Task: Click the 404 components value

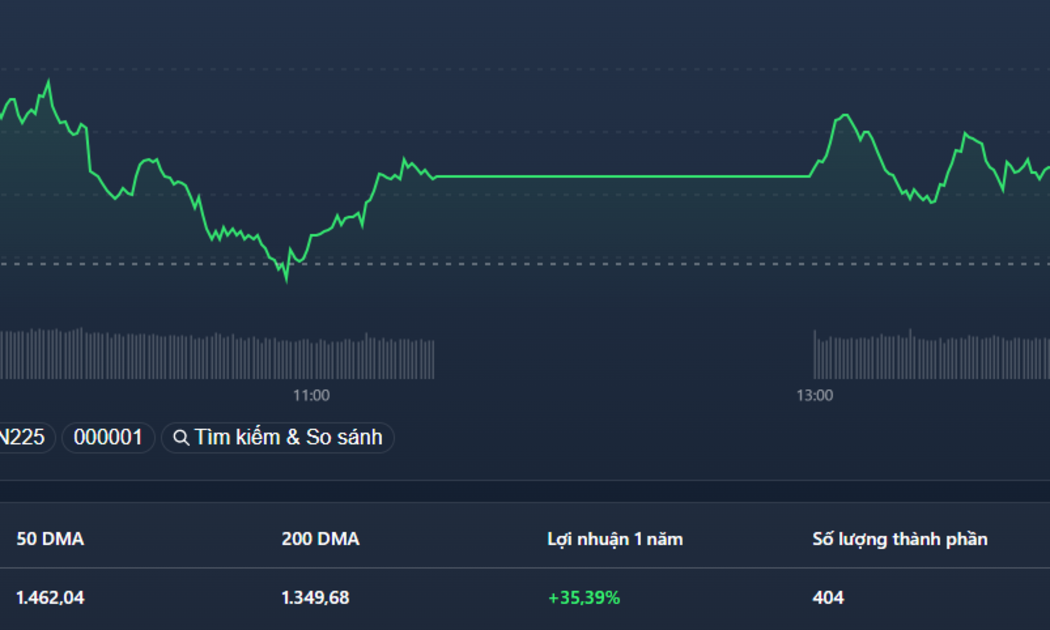Action: tap(828, 597)
